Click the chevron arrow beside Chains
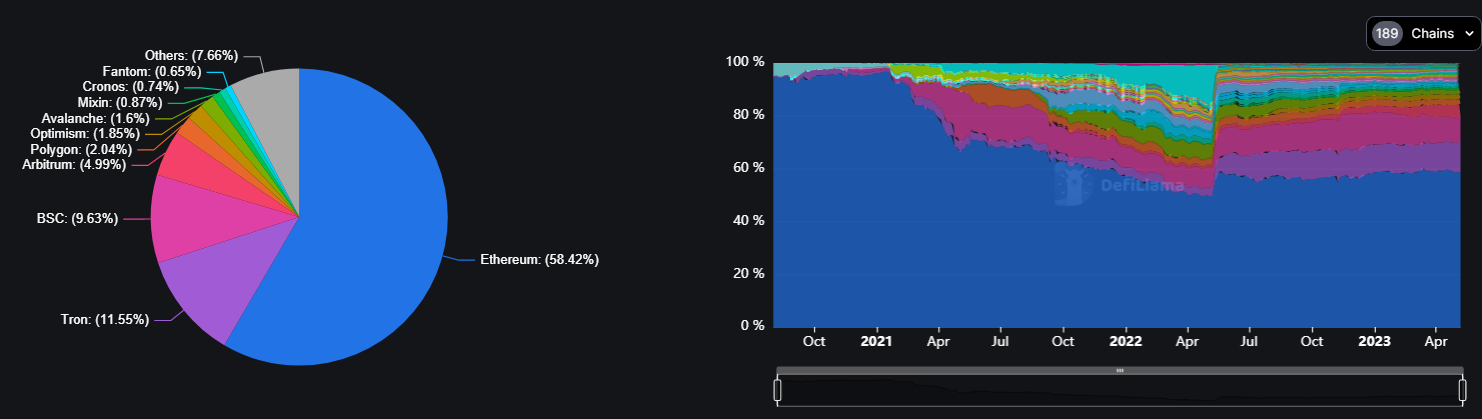 [1468, 34]
